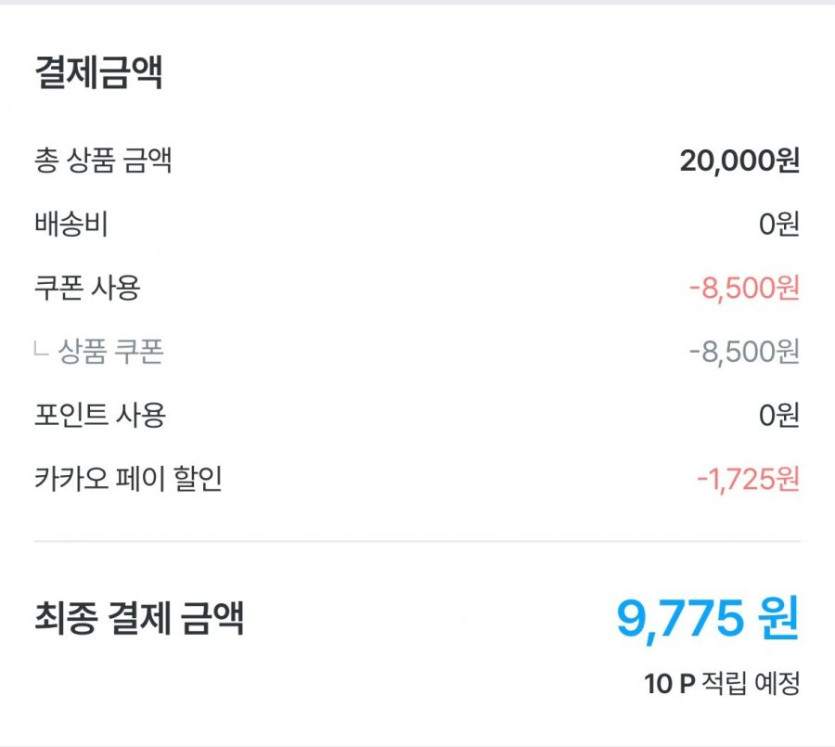Viewport: 835px width, 747px height.
Task: Select the 상품 쿠폰 sub-item label
Action: click(111, 352)
